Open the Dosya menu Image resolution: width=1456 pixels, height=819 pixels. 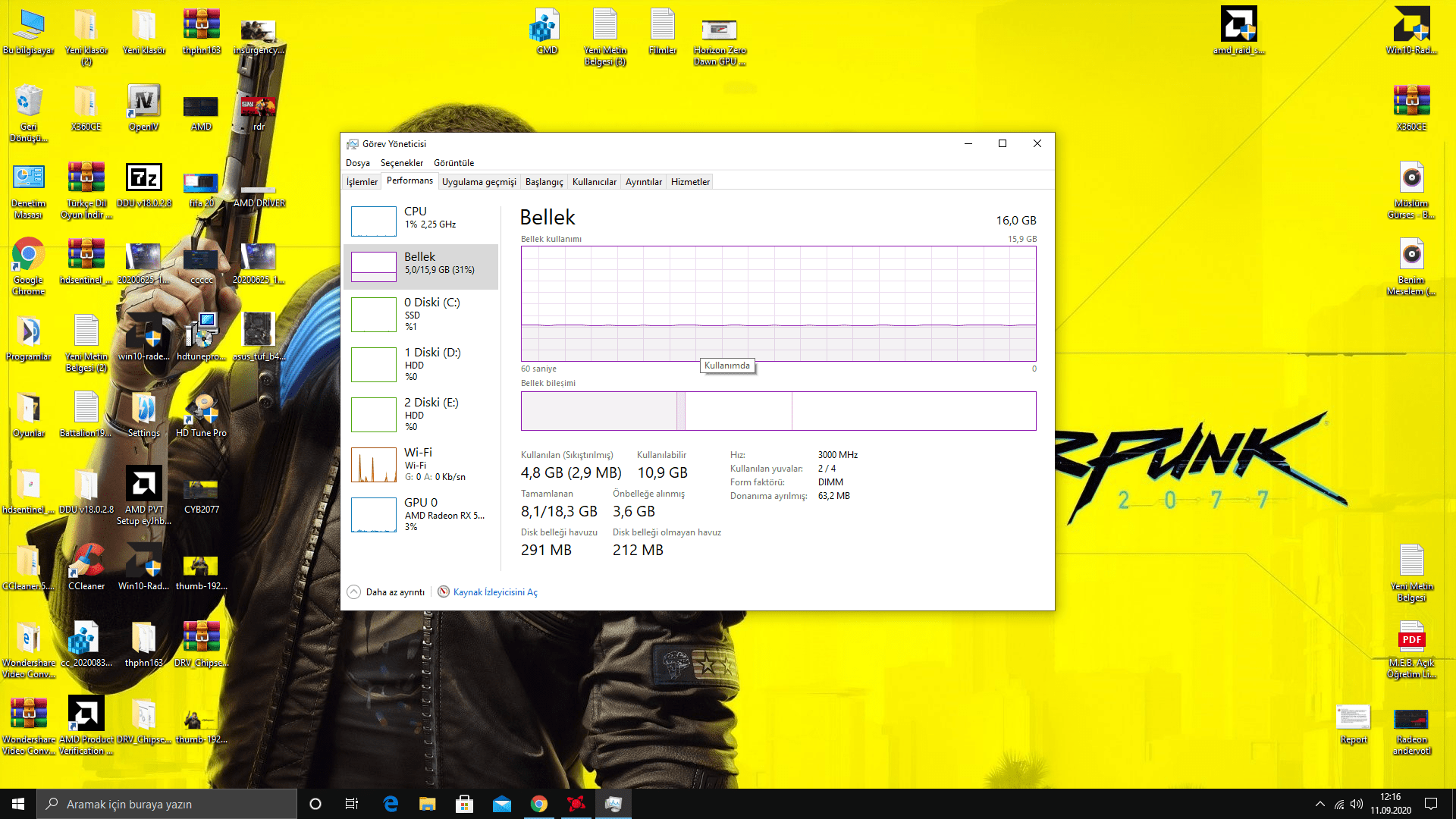click(x=357, y=163)
